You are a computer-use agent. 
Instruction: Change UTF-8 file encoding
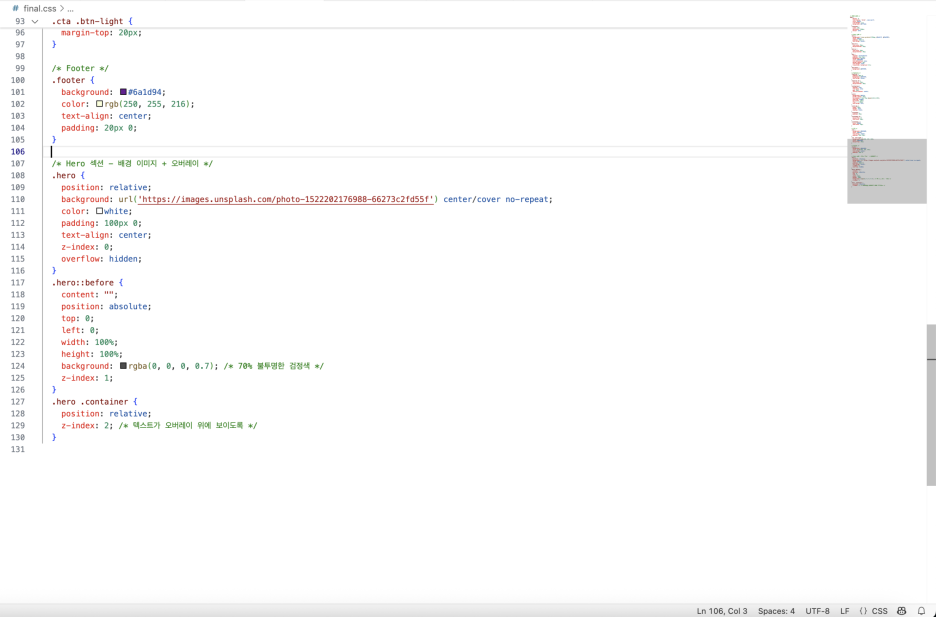pos(817,611)
